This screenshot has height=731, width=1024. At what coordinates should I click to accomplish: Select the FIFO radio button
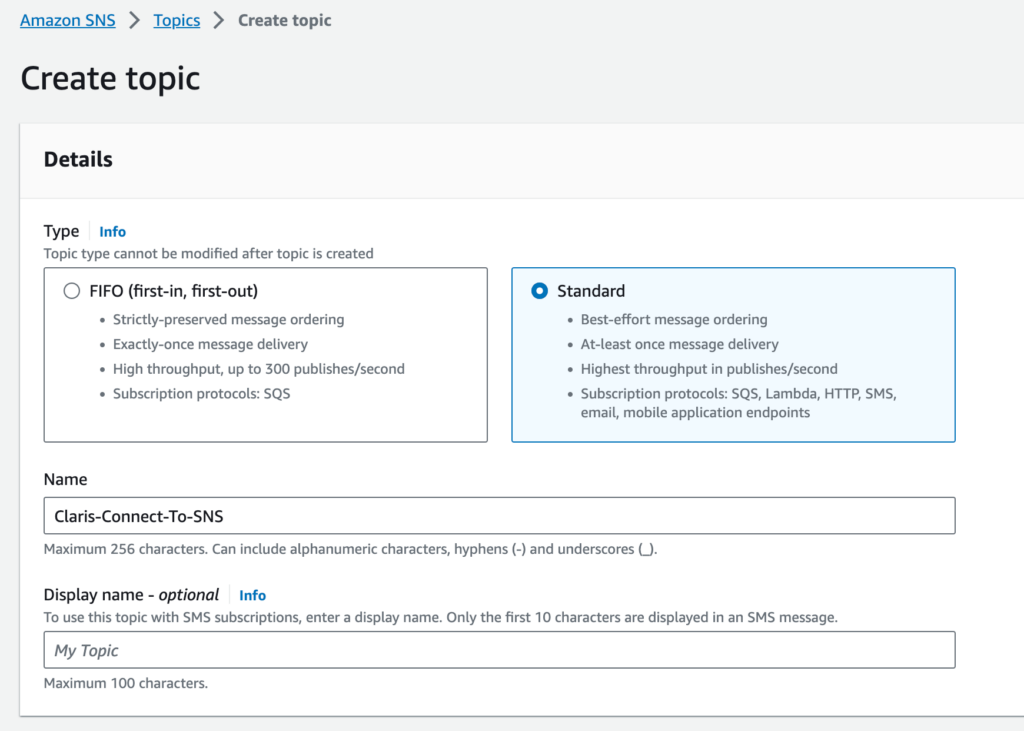71,291
